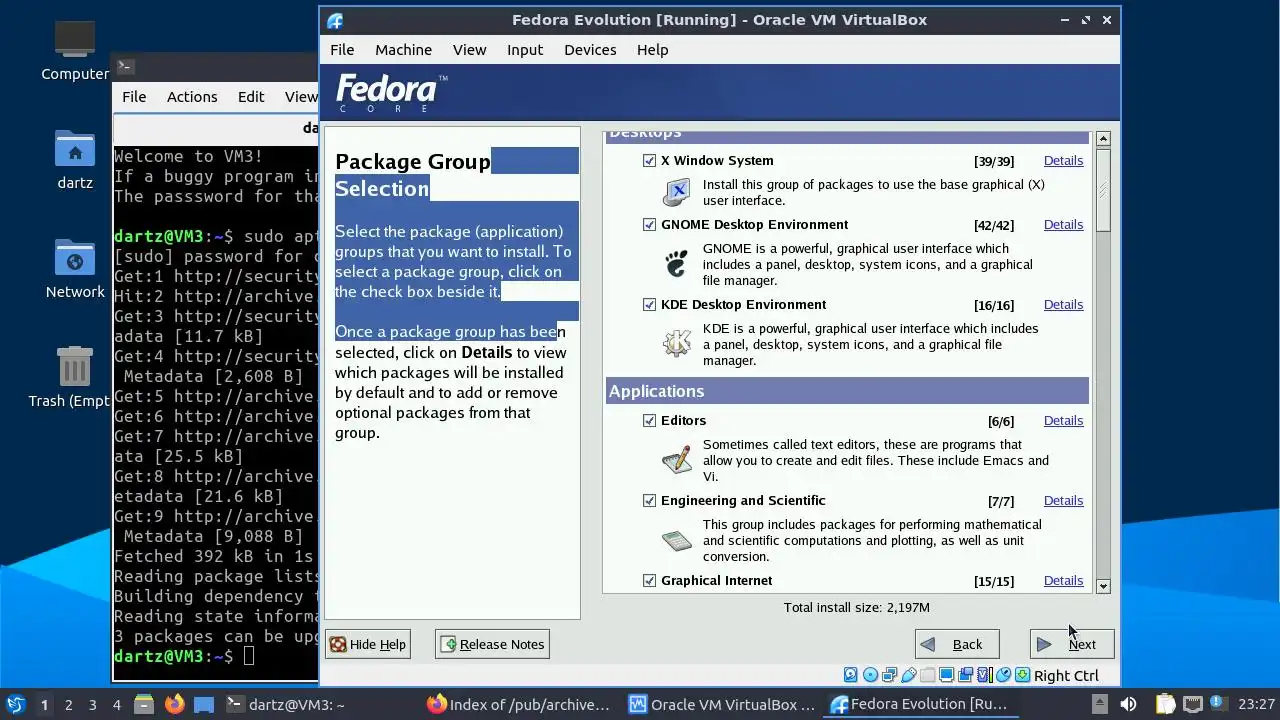
Task: Switch to workspace 2 in taskbar
Action: click(68, 704)
